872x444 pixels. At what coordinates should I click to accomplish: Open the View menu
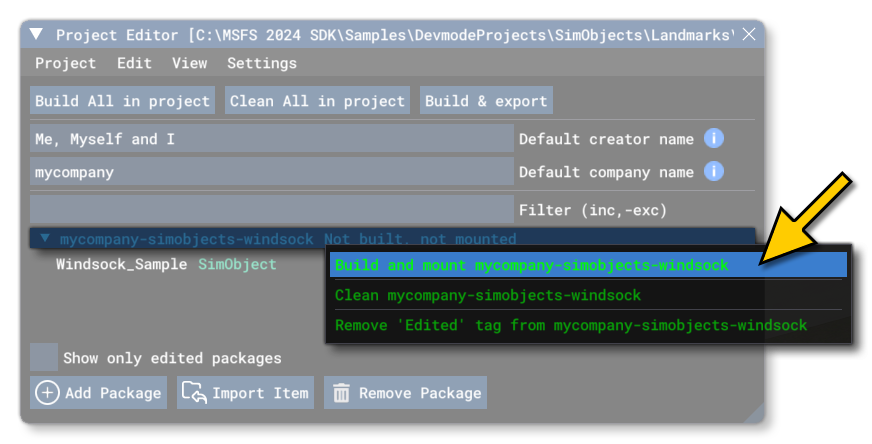[x=189, y=63]
